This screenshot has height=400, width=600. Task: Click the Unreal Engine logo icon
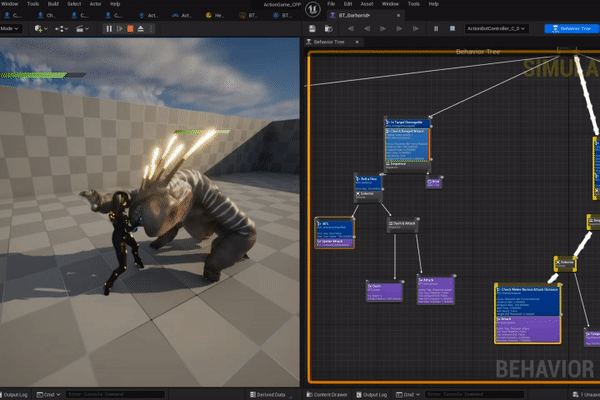(x=313, y=9)
